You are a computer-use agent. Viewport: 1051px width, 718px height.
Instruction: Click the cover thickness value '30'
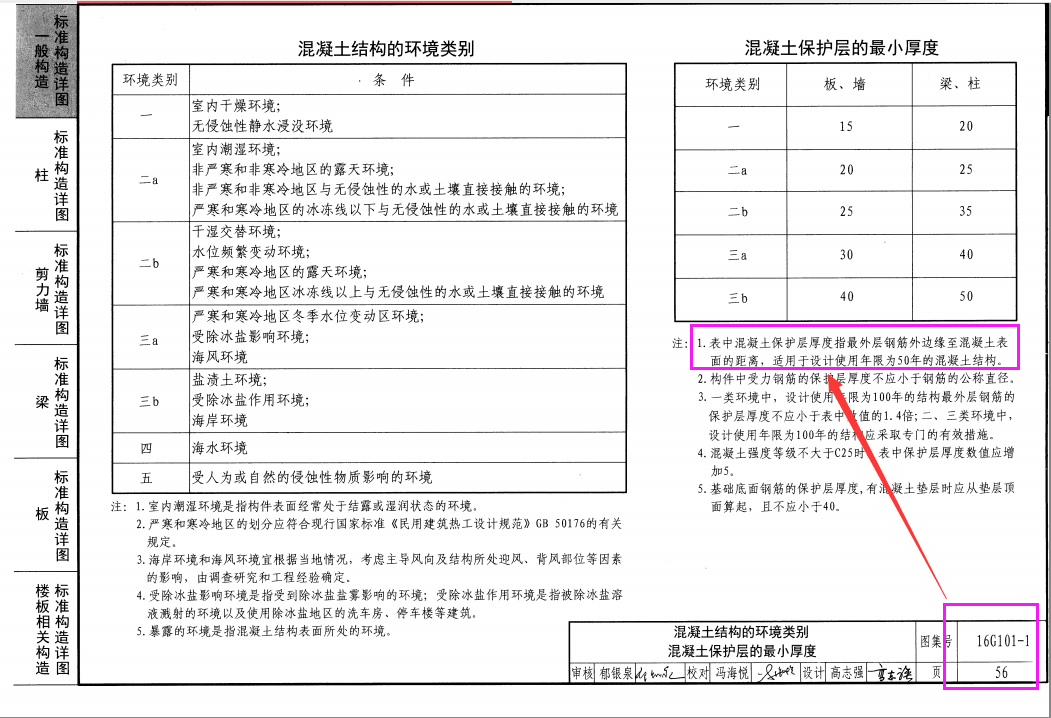click(847, 255)
